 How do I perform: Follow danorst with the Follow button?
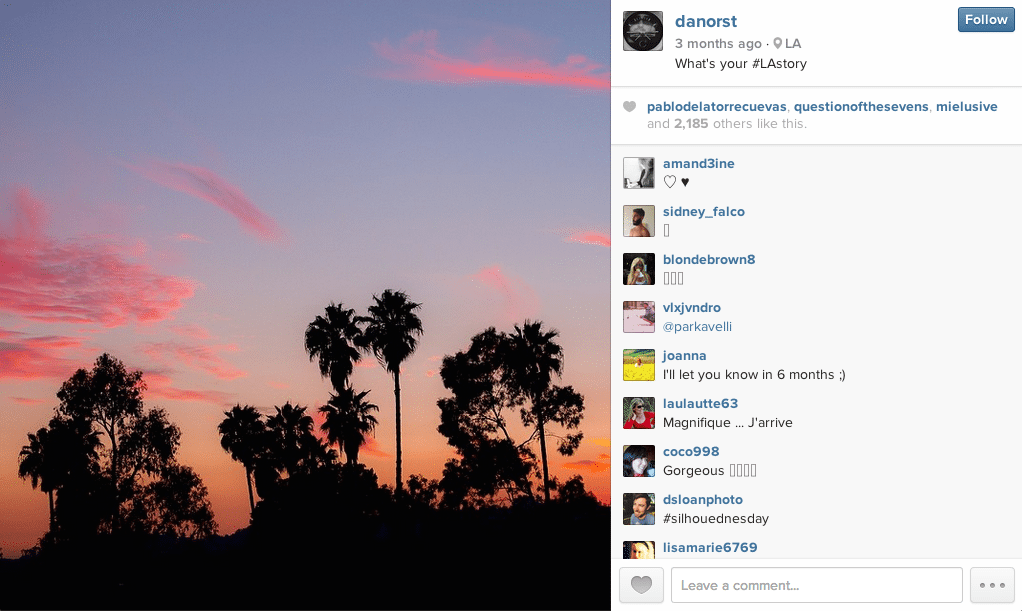[986, 20]
